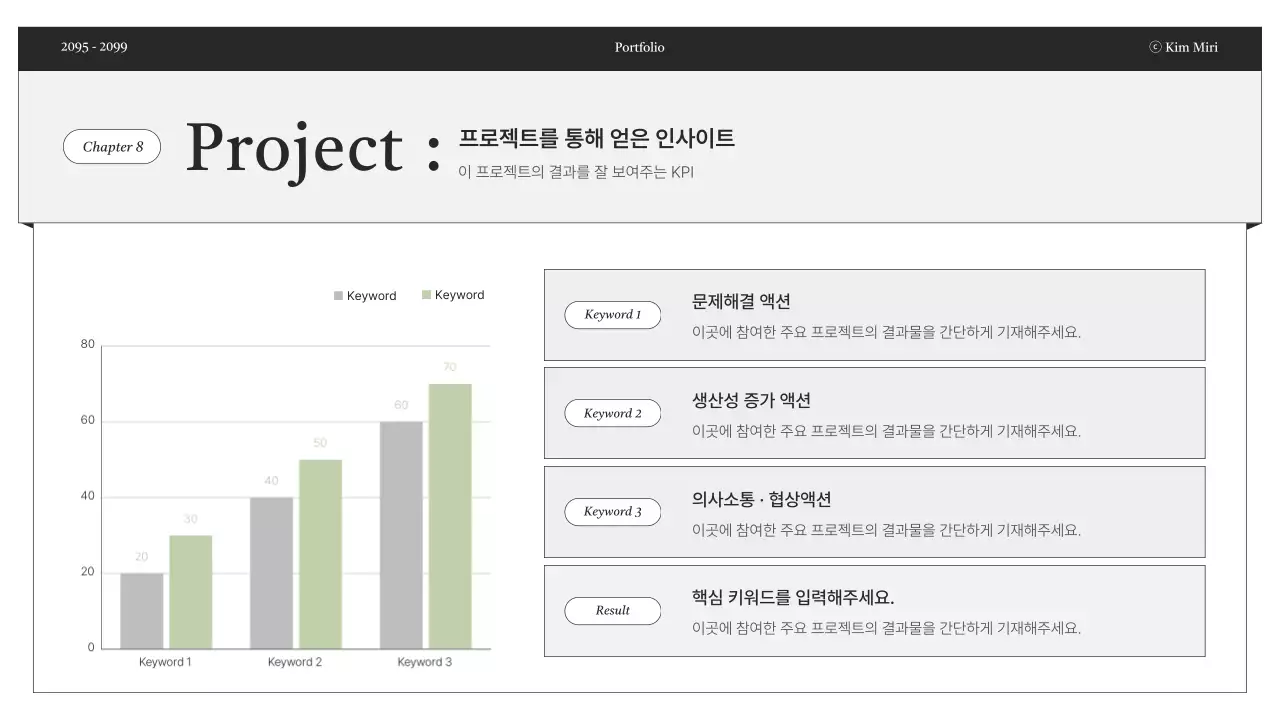This screenshot has width=1280, height=720.
Task: Click the "Keyword 2" x-axis label under the chart
Action: tap(295, 662)
